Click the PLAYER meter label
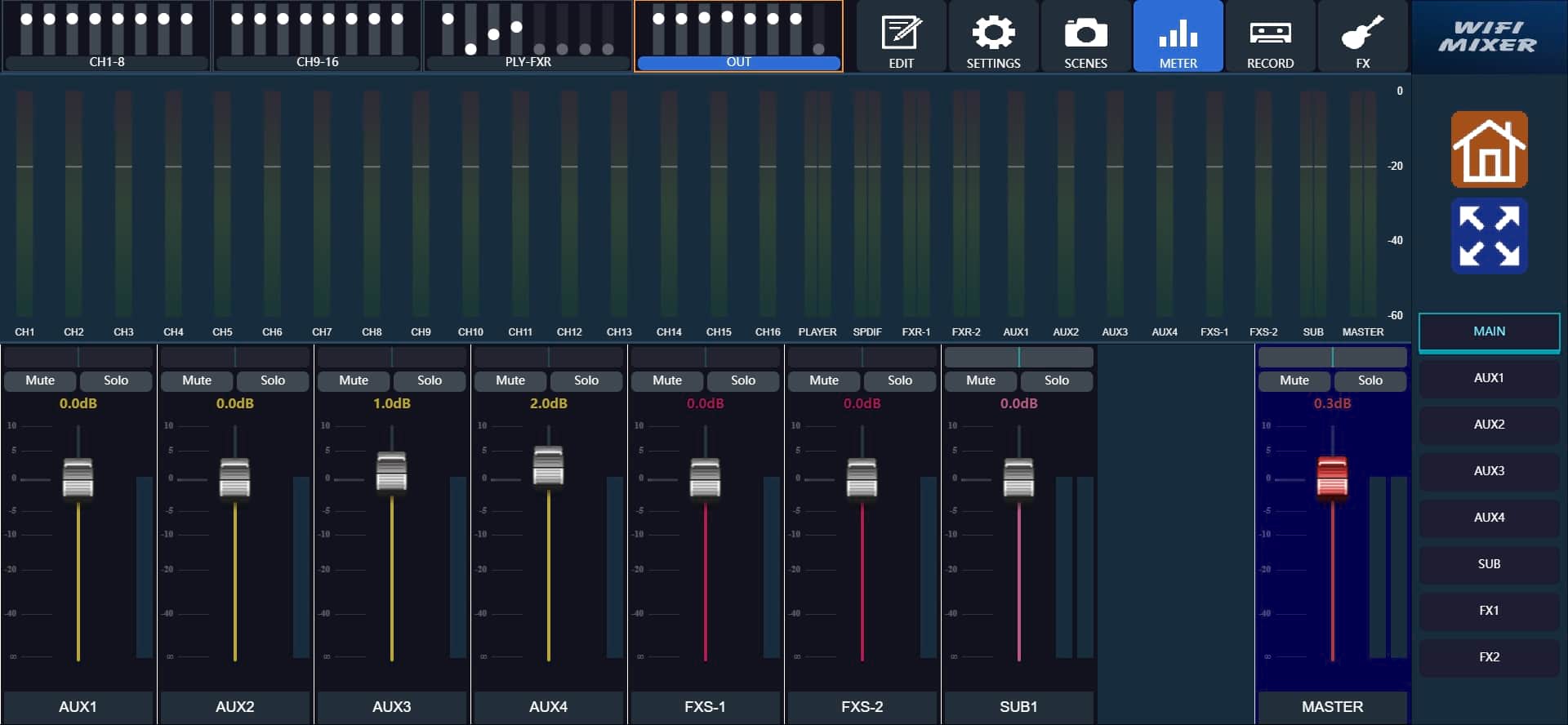 [x=817, y=332]
